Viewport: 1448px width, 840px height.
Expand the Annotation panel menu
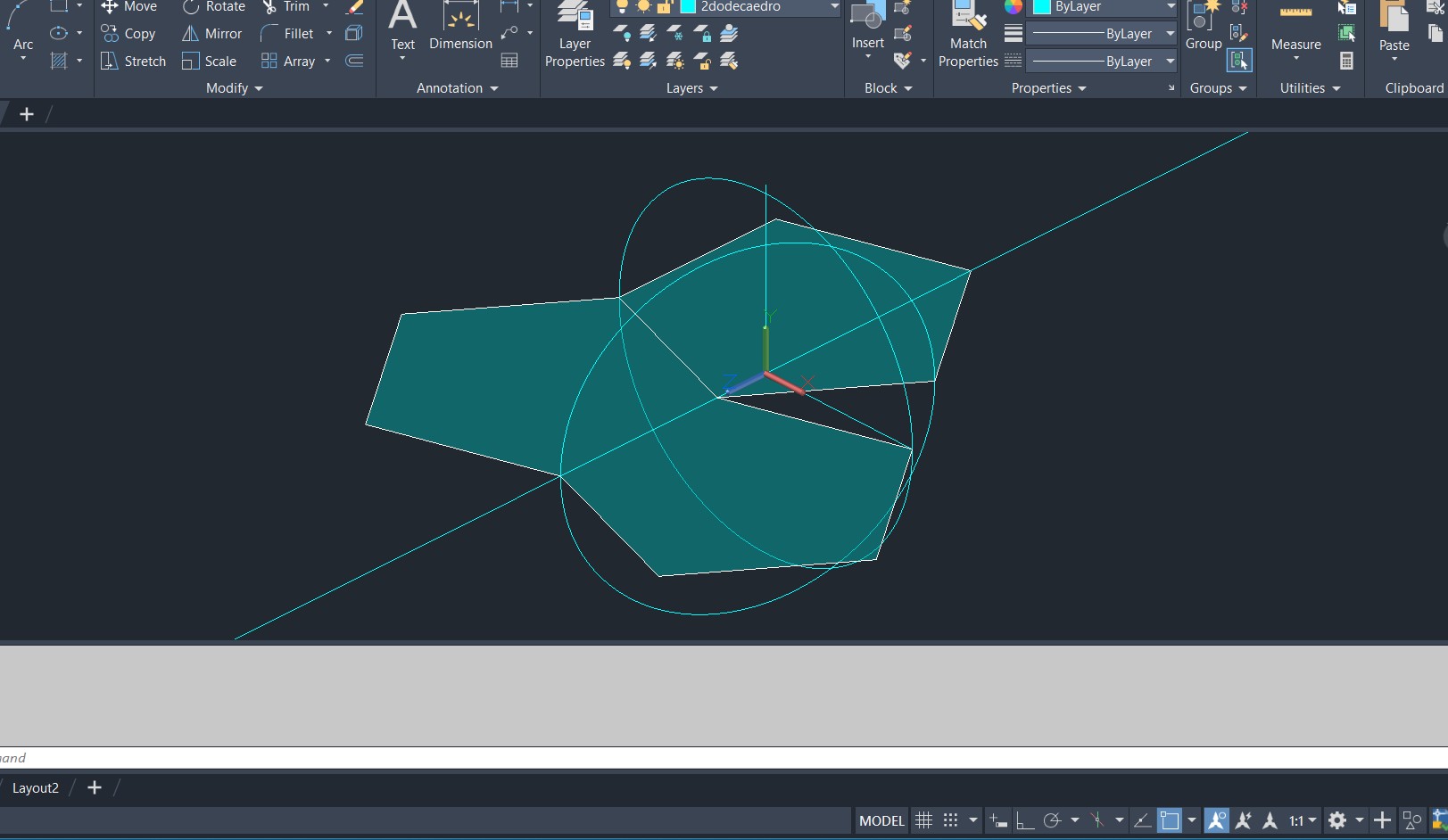tap(457, 88)
